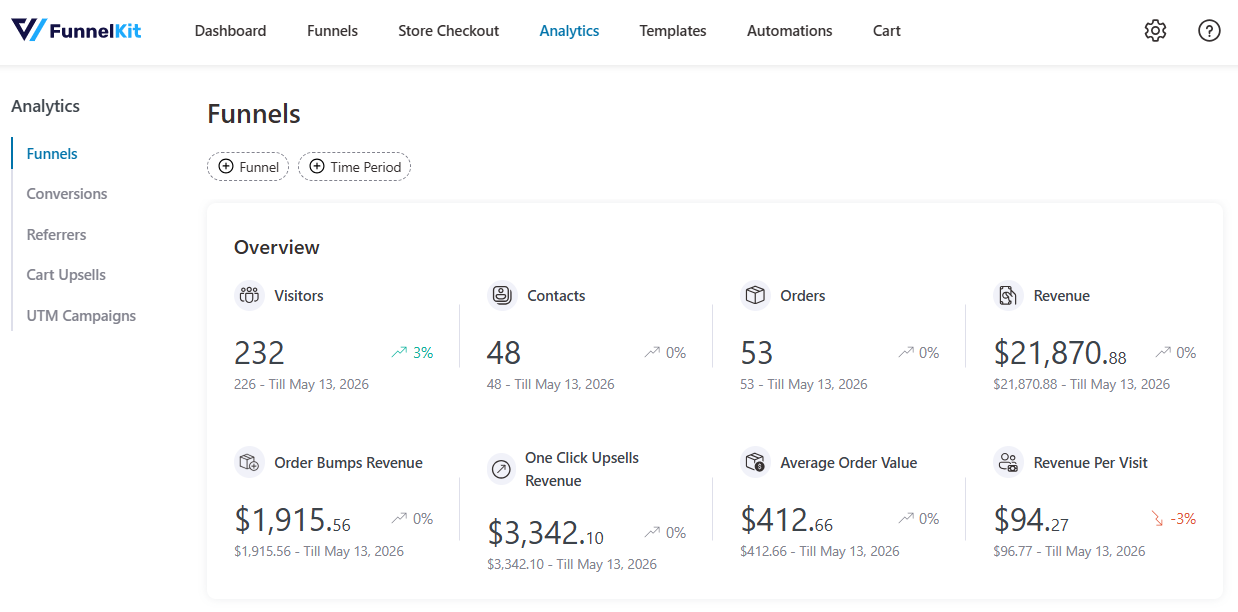The image size is (1238, 612).
Task: Click the Average Order Value icon
Action: pos(755,463)
